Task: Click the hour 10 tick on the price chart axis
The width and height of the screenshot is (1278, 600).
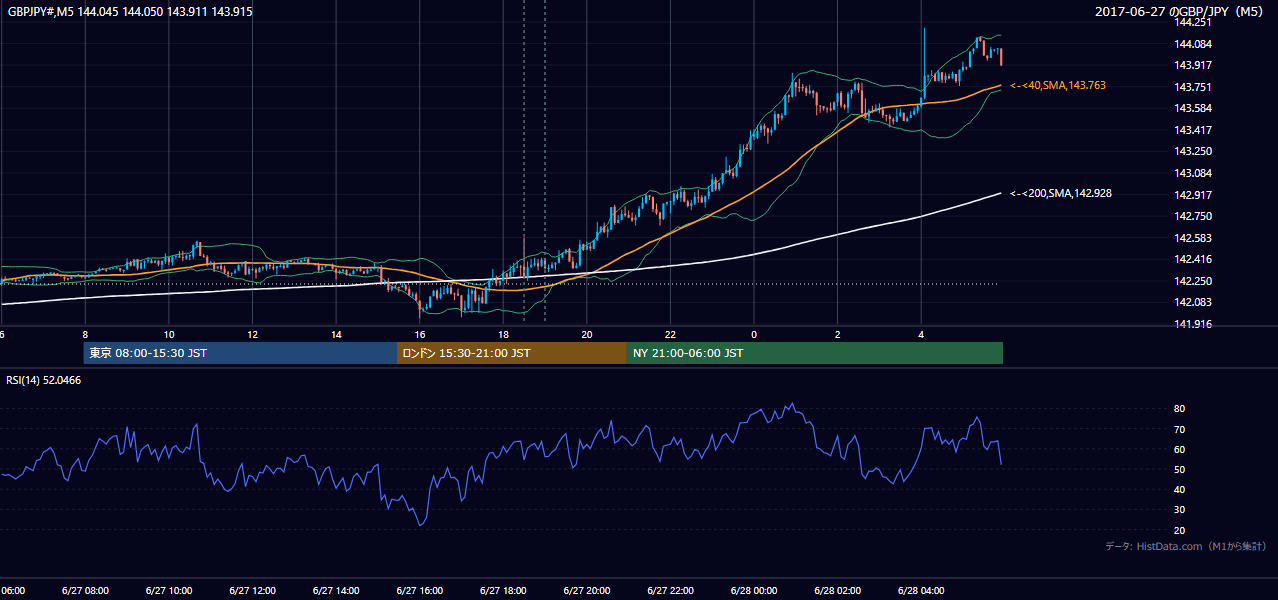Action: point(169,335)
